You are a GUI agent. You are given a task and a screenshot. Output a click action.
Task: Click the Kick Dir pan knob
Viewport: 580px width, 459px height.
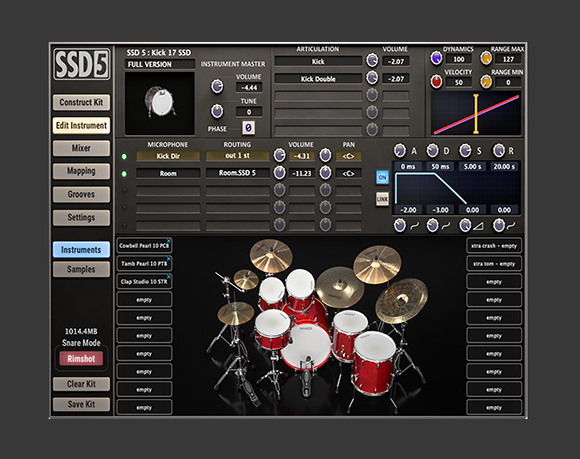pyautogui.click(x=325, y=155)
